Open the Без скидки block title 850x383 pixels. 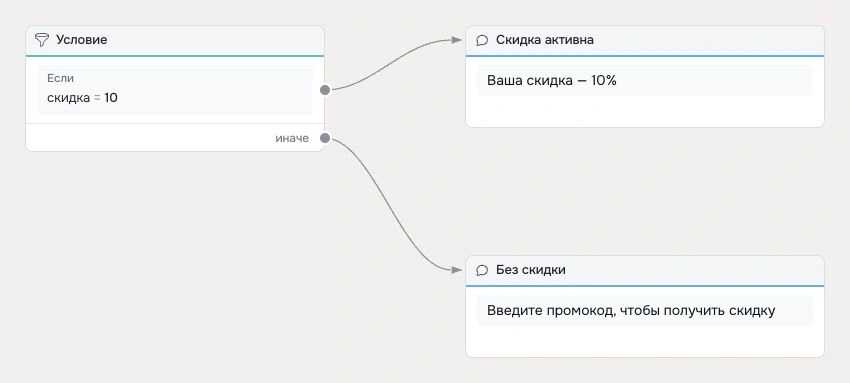(531, 270)
